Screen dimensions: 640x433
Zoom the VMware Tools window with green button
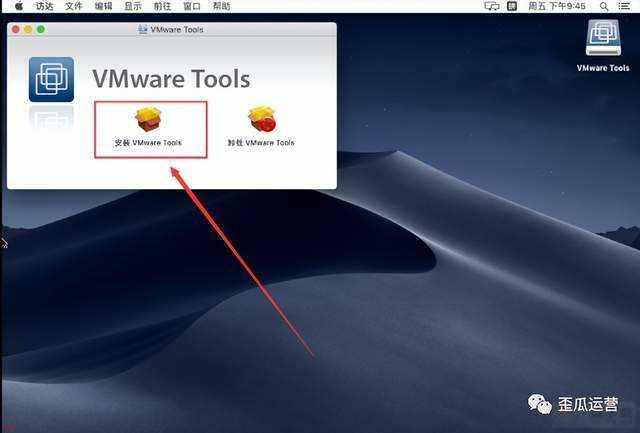(x=41, y=29)
